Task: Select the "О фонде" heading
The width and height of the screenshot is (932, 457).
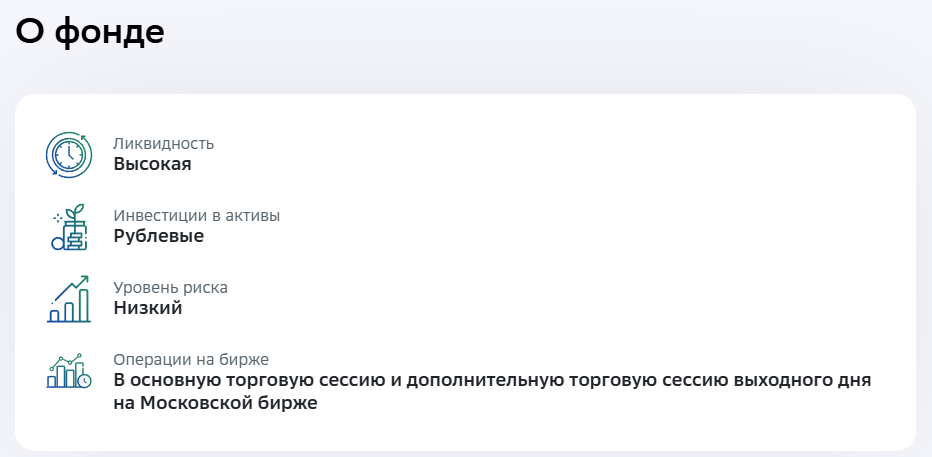Action: (x=90, y=32)
